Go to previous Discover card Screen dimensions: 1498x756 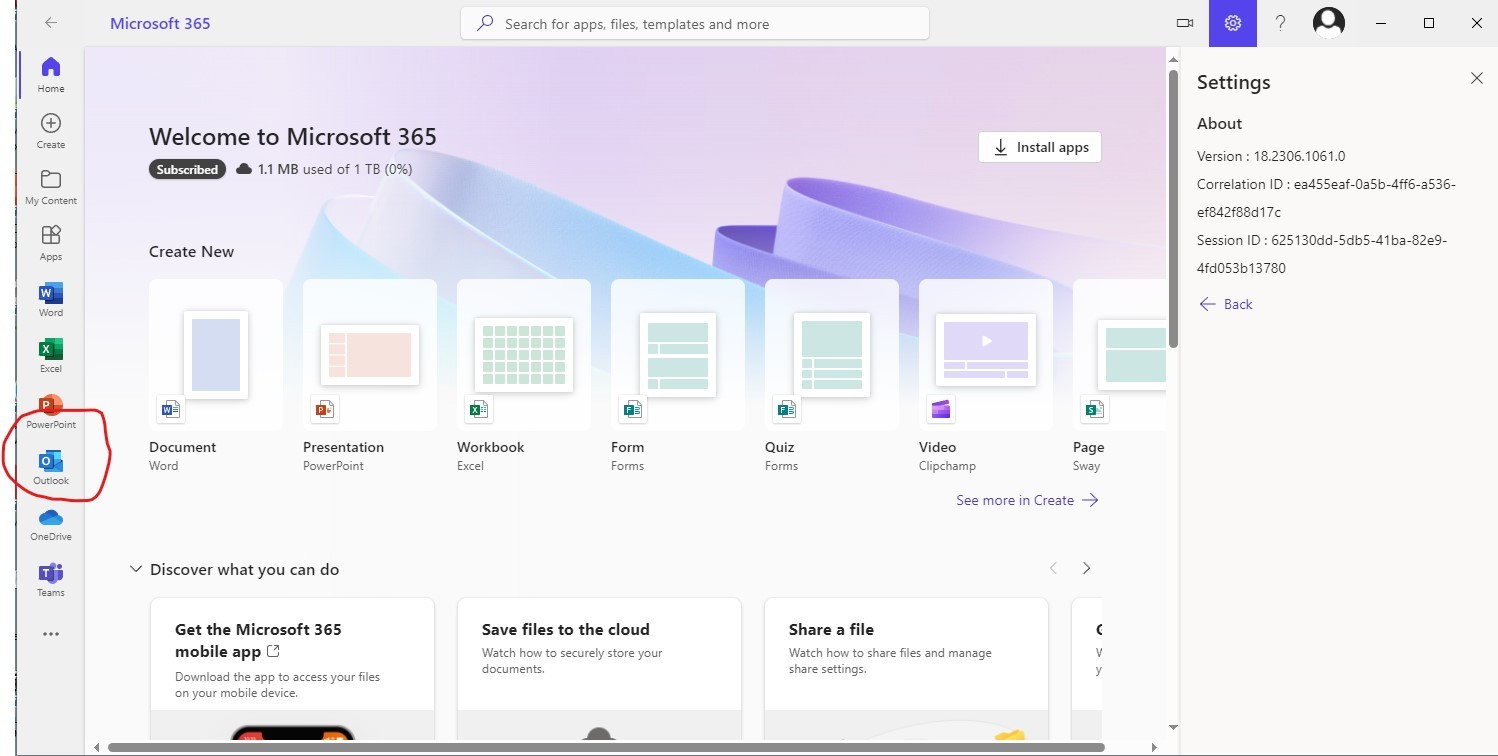[x=1053, y=568]
